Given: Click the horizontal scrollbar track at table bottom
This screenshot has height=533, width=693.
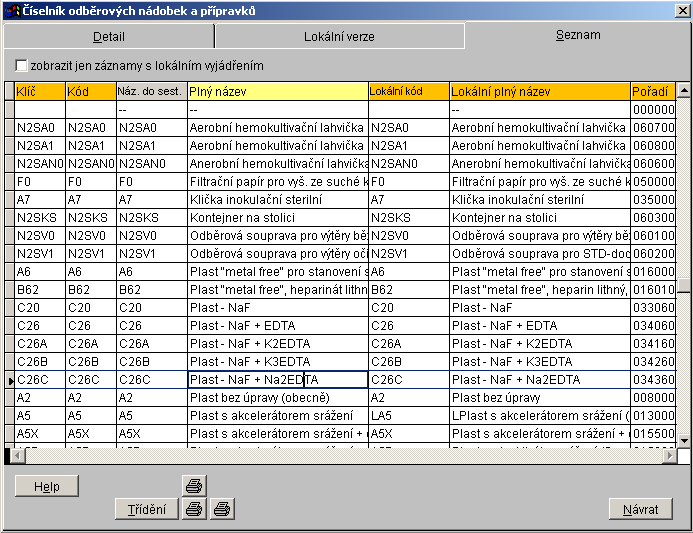Looking at the screenshot, I should [340, 456].
